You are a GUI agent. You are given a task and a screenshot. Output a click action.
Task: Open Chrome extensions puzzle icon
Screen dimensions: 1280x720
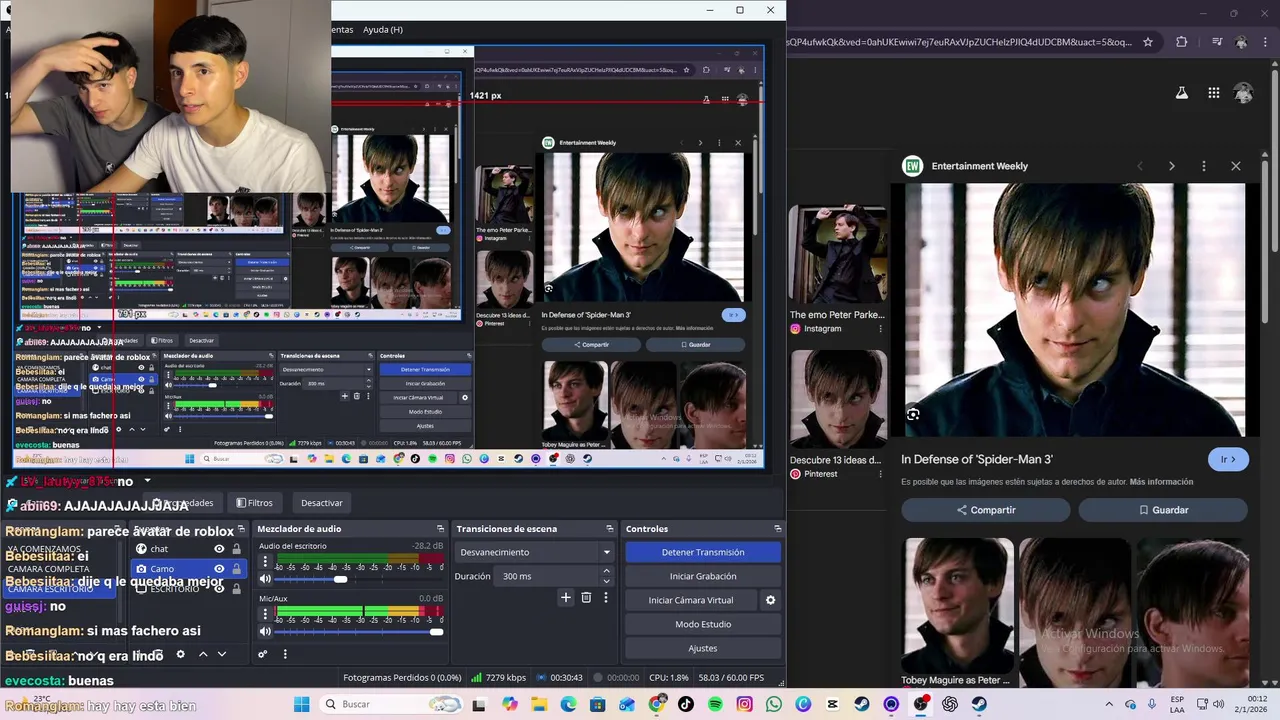tap(1182, 42)
